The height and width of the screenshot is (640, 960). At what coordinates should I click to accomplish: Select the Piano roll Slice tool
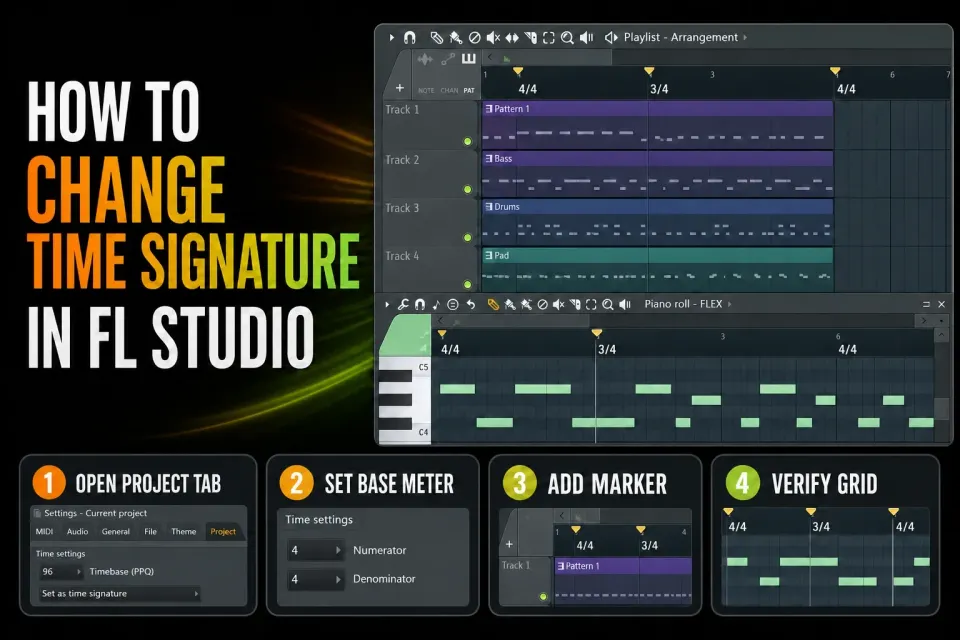pos(575,304)
